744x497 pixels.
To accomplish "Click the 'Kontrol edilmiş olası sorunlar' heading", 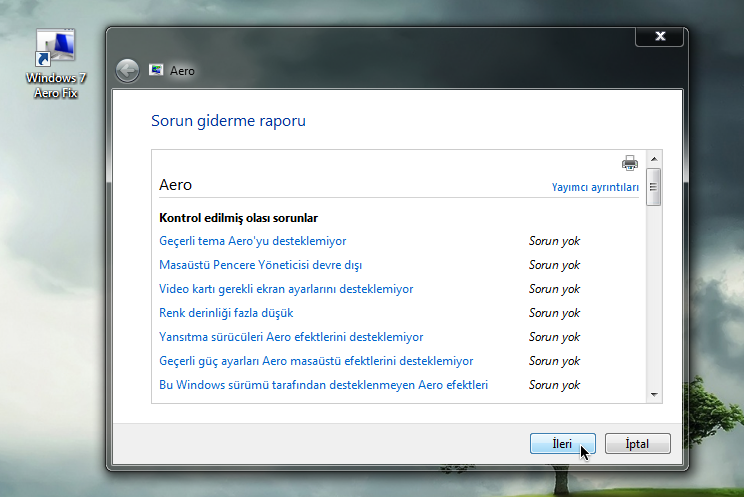I will (238, 218).
